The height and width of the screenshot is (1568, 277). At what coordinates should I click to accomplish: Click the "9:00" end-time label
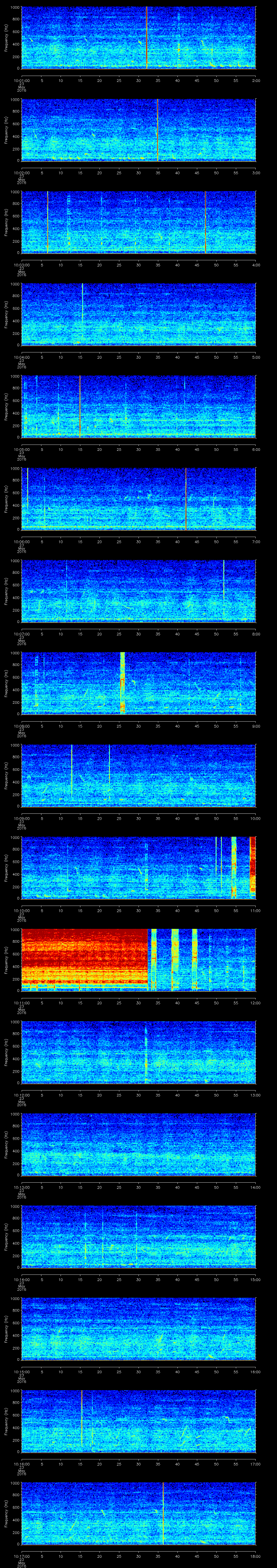pyautogui.click(x=256, y=726)
